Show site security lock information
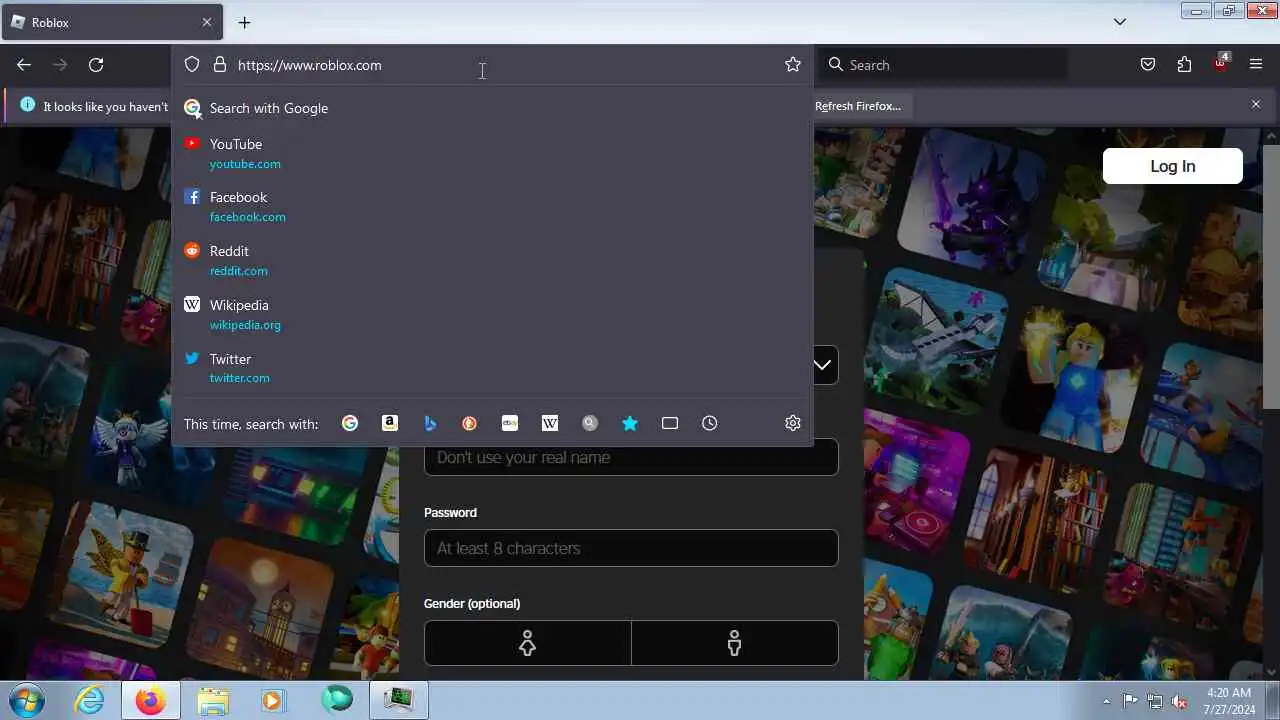Screen dimensions: 1280x720 point(220,65)
